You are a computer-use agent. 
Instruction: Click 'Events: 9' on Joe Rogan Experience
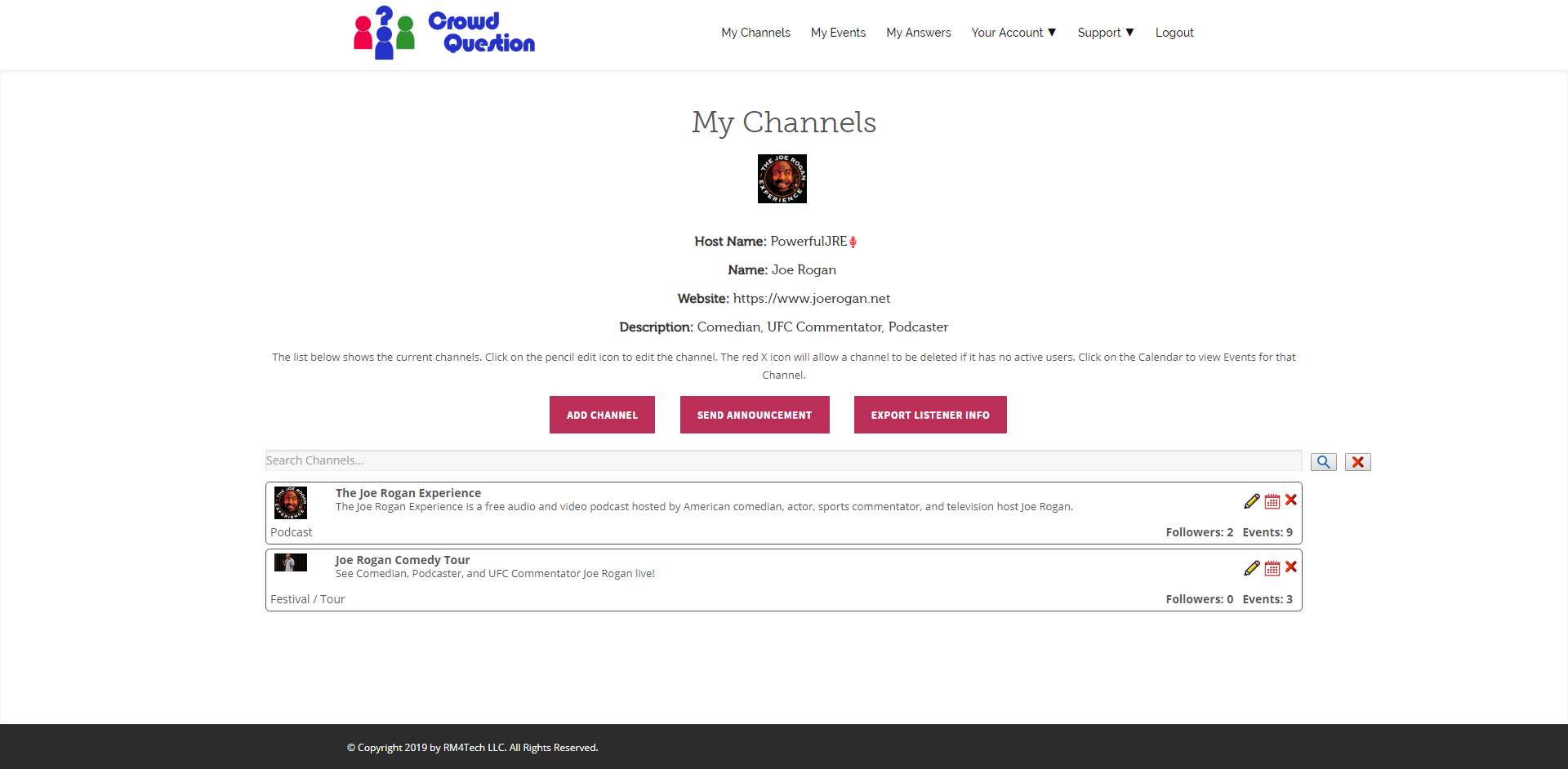1267,532
